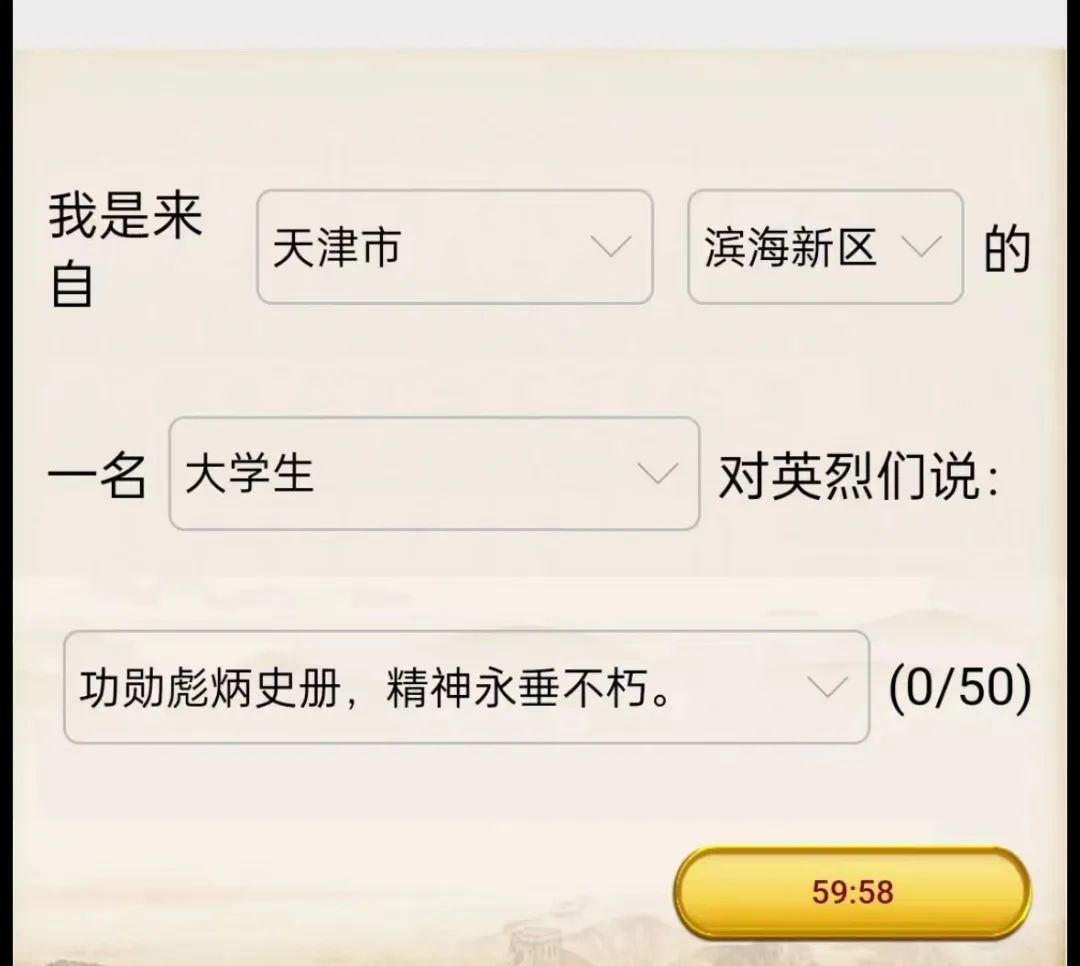Click the 大学生 text in identity box
Screen dimensions: 1080x966
(x=249, y=473)
